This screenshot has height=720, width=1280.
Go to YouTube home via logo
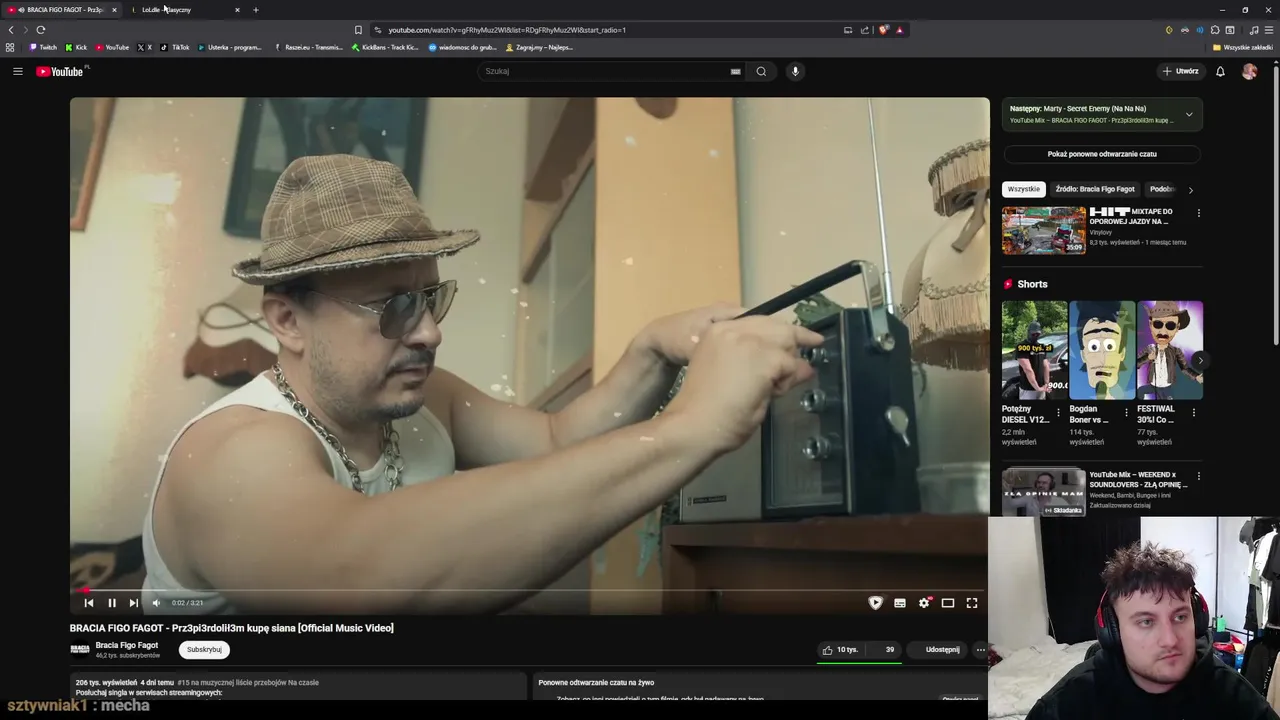[x=60, y=71]
